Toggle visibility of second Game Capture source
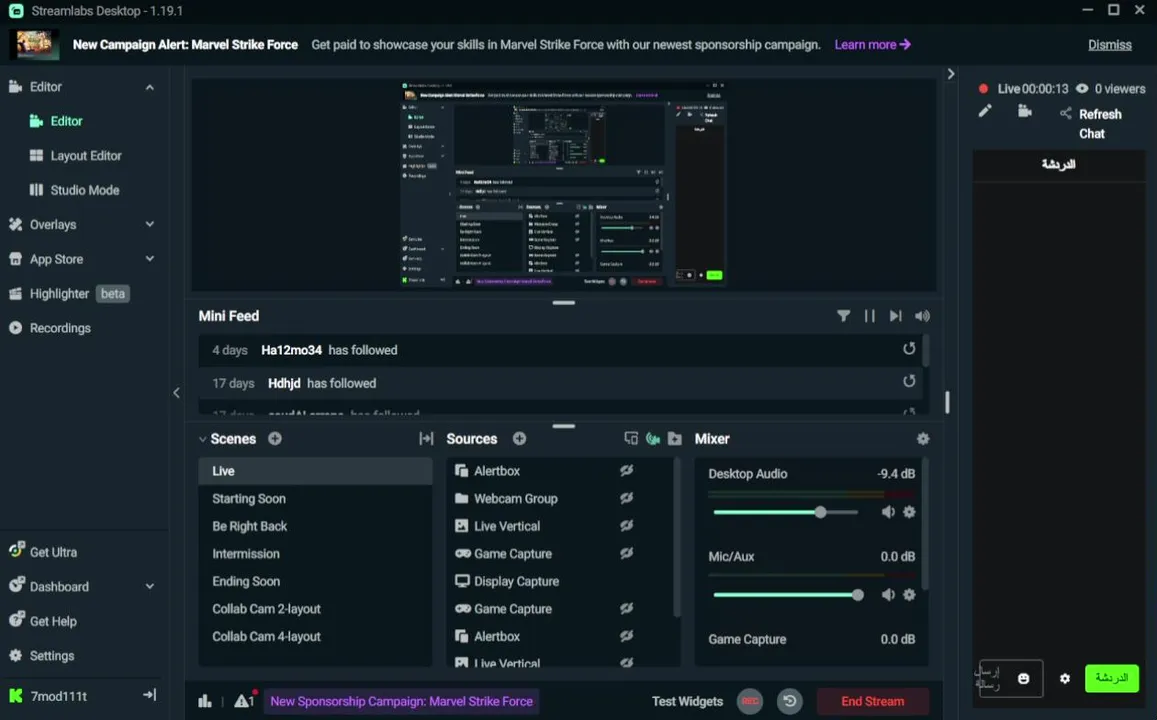This screenshot has width=1157, height=720. (626, 609)
